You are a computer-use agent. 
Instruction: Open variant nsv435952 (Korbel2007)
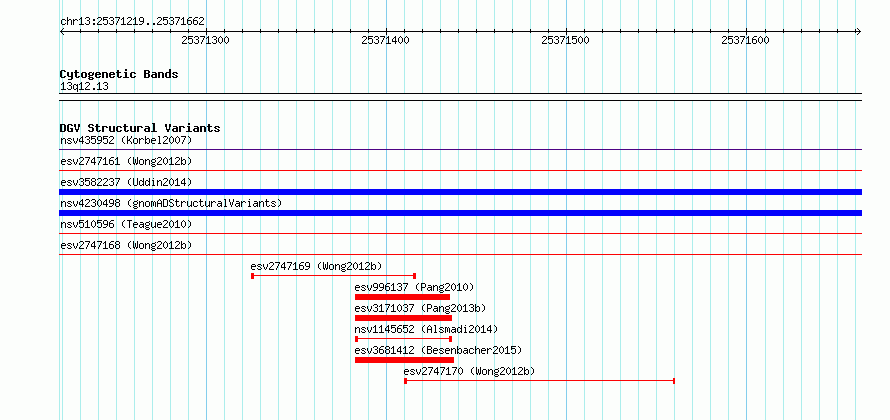tap(126, 140)
